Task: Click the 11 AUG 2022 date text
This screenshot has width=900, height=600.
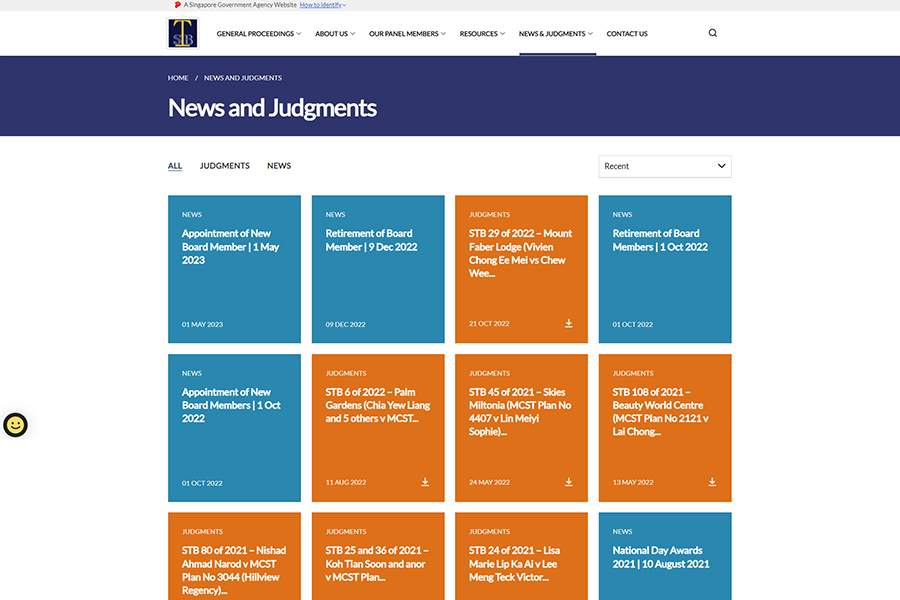Action: (346, 482)
